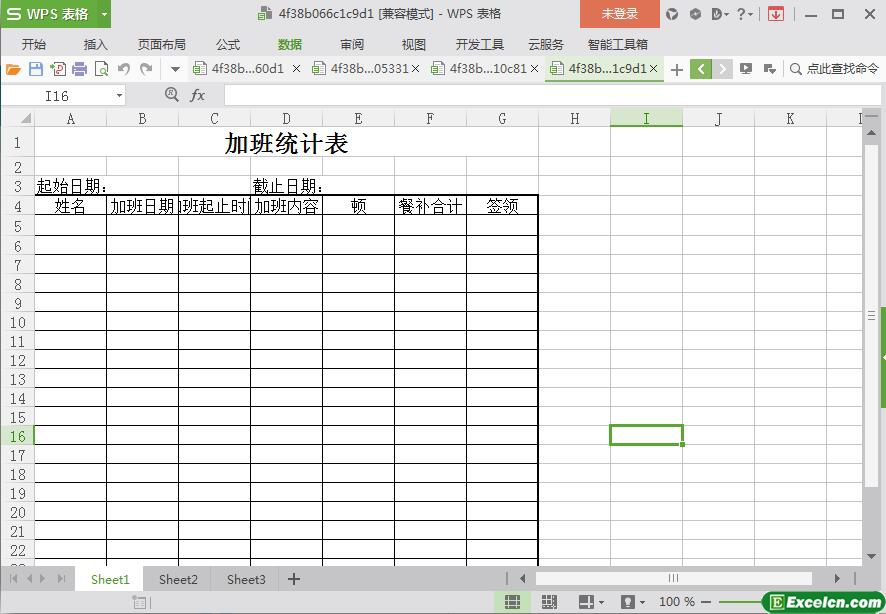Click the open folder icon in toolbar
The image size is (886, 614).
click(x=13, y=69)
